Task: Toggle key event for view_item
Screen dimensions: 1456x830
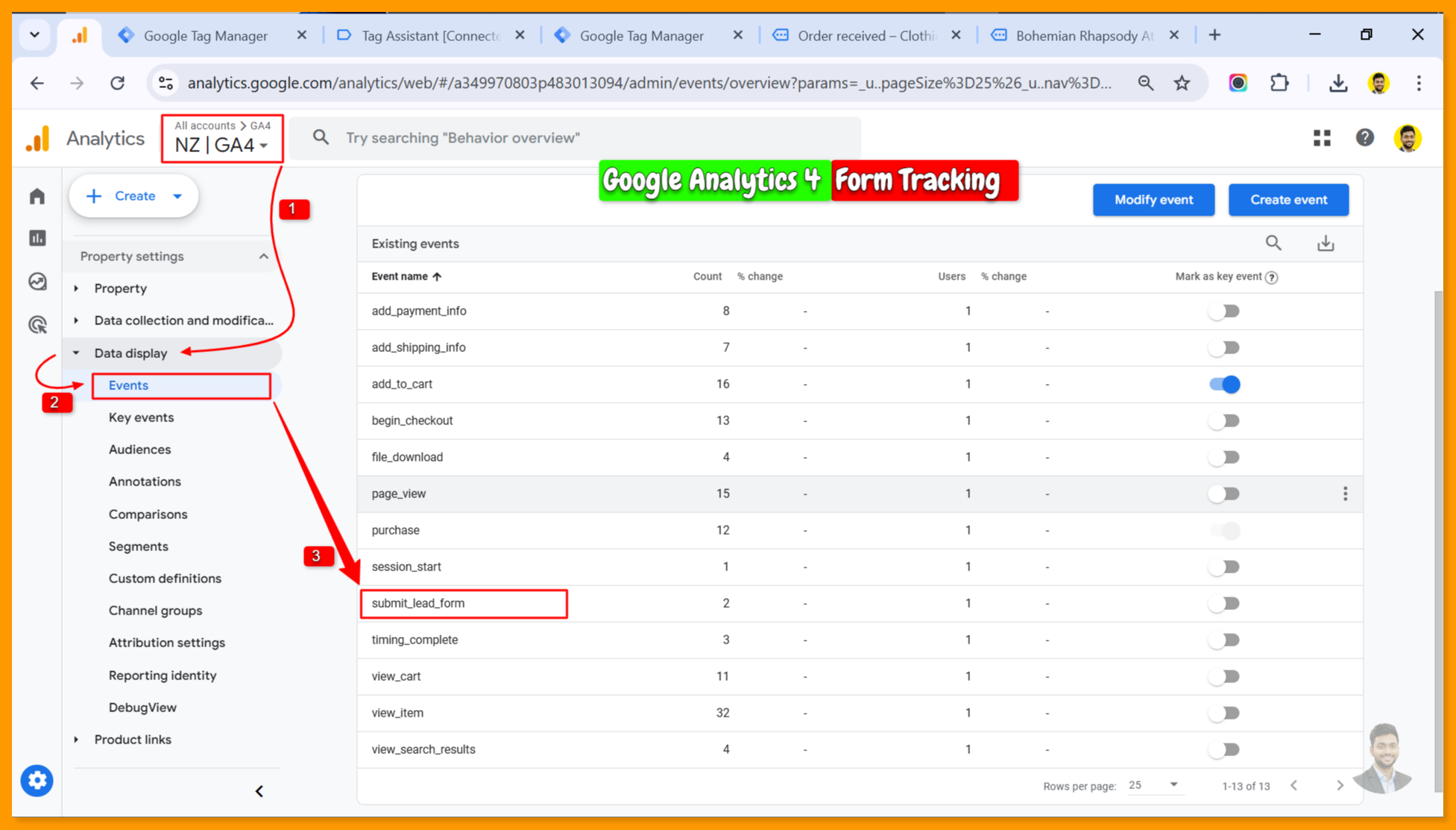Action: click(x=1224, y=713)
